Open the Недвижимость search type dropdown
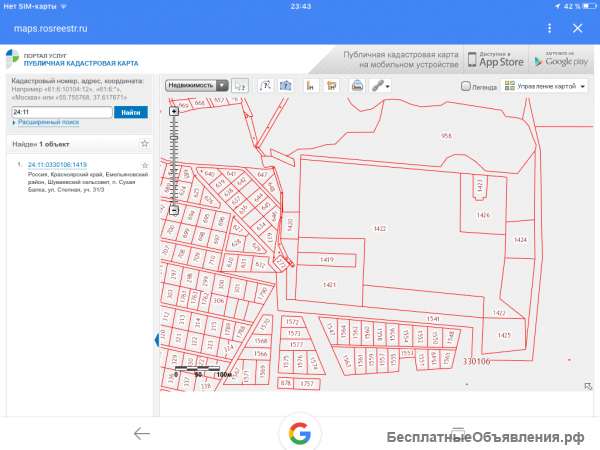This screenshot has height=450, width=600. [197, 85]
